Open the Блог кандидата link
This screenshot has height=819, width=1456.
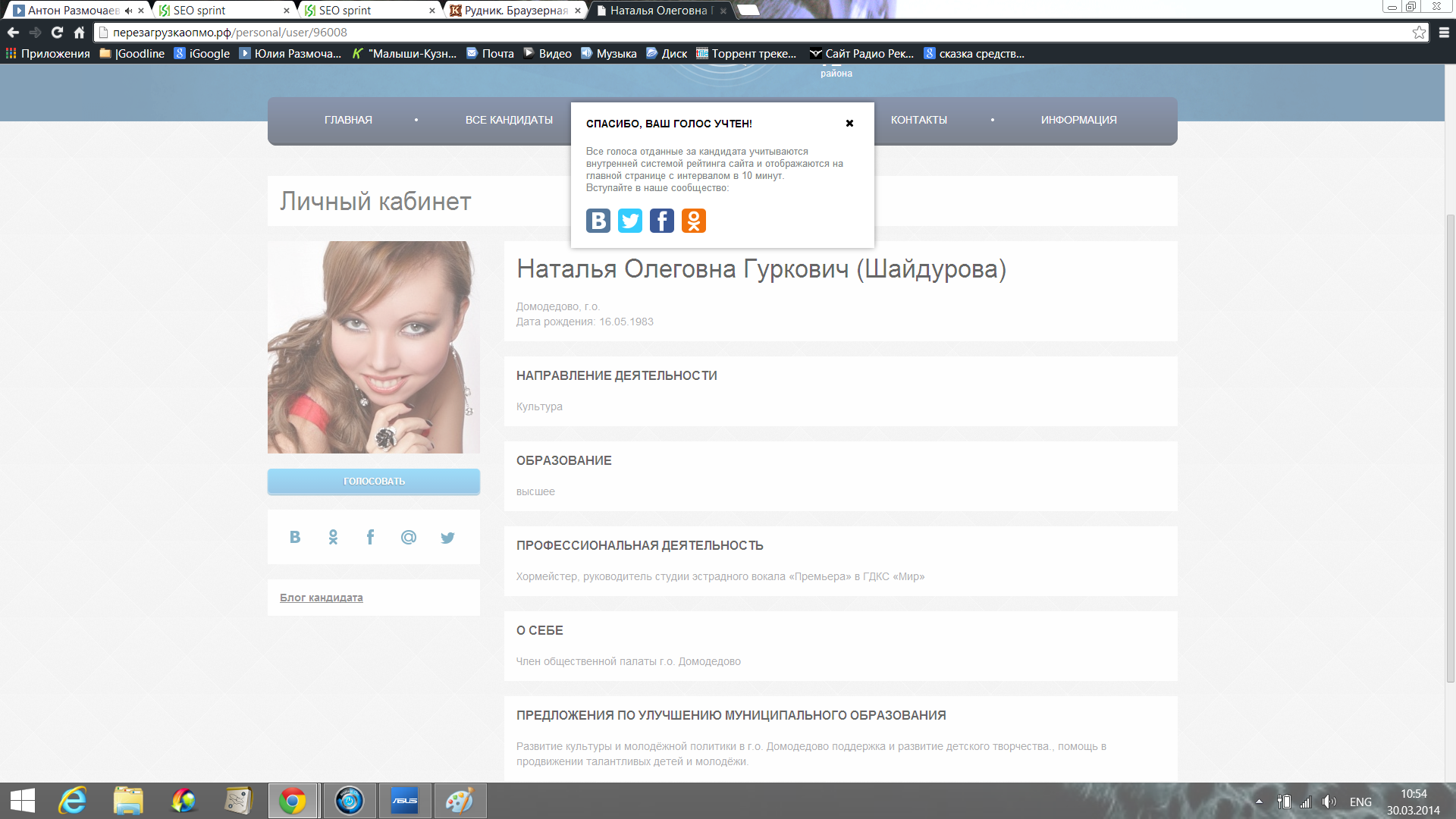point(321,598)
